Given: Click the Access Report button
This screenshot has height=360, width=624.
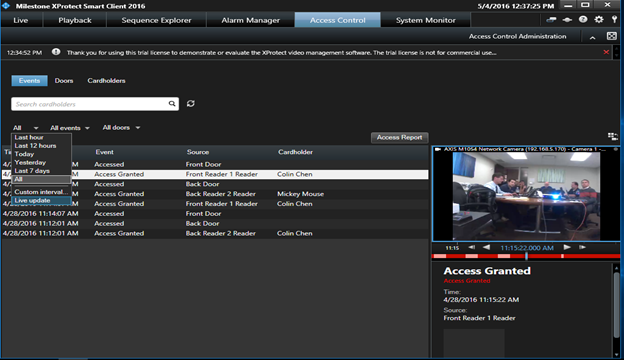Looking at the screenshot, I should (400, 137).
